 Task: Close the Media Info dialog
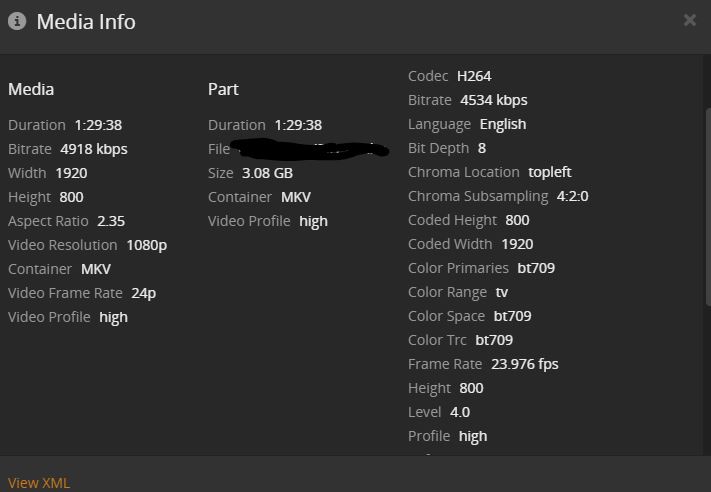689,20
